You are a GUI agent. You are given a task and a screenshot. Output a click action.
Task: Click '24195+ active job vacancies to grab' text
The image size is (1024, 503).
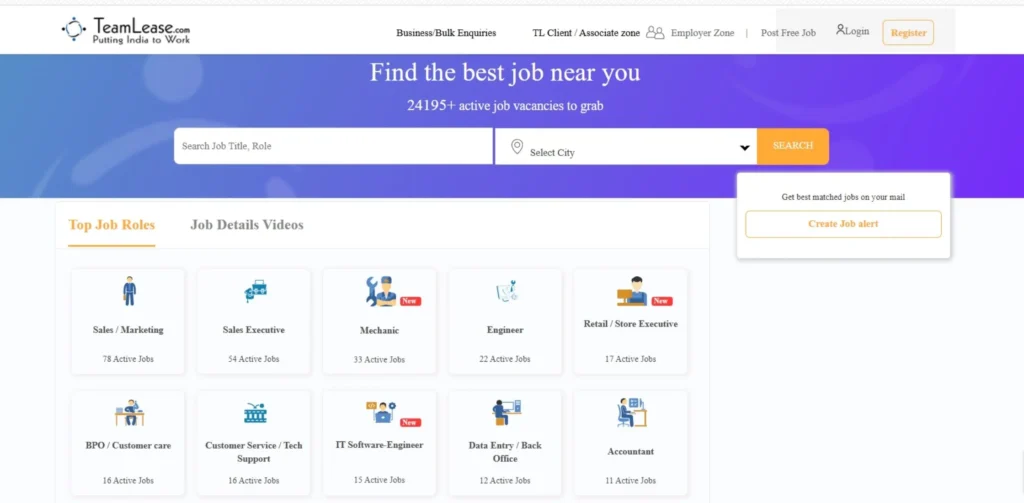(505, 105)
